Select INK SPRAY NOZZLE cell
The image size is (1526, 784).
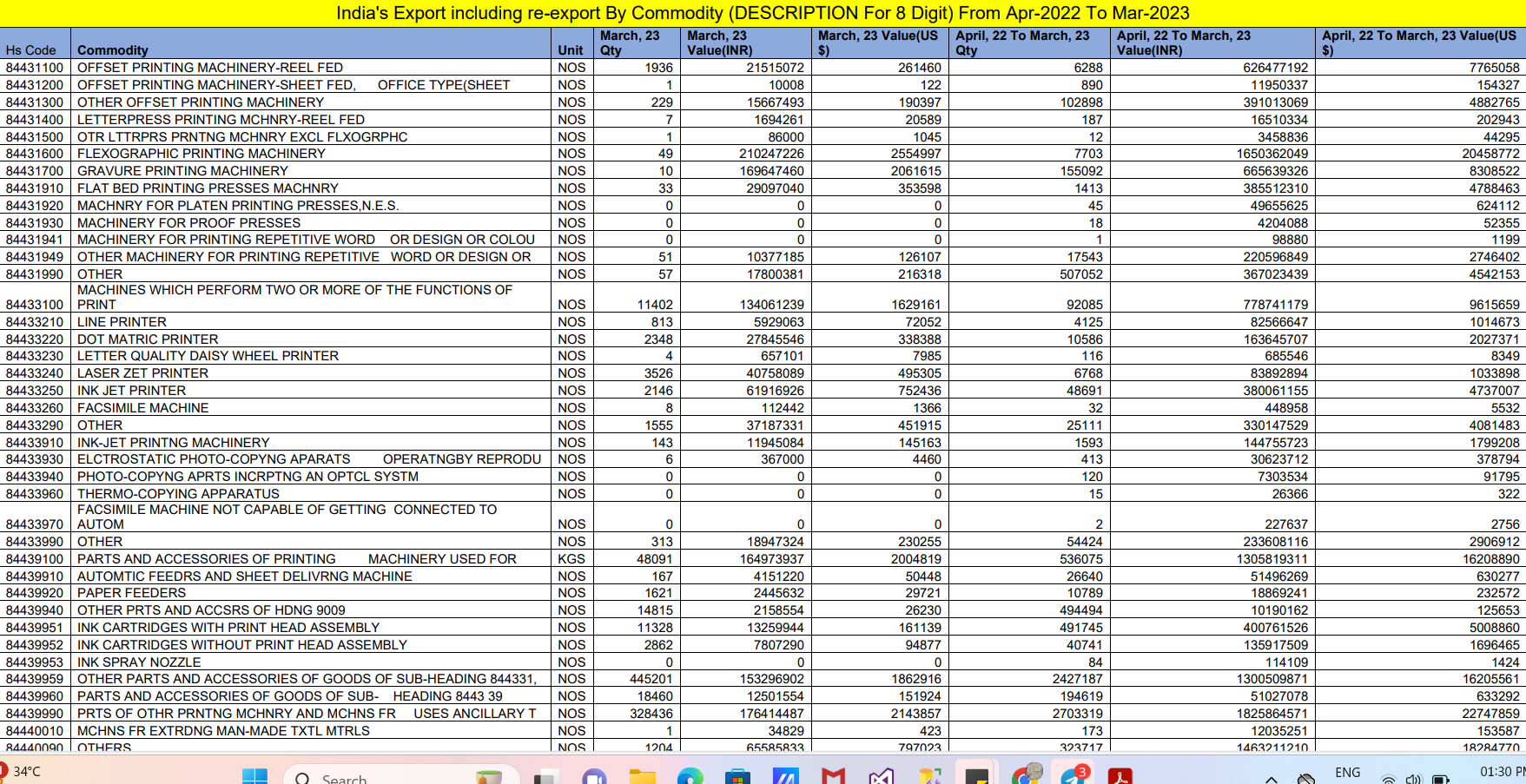pos(310,662)
